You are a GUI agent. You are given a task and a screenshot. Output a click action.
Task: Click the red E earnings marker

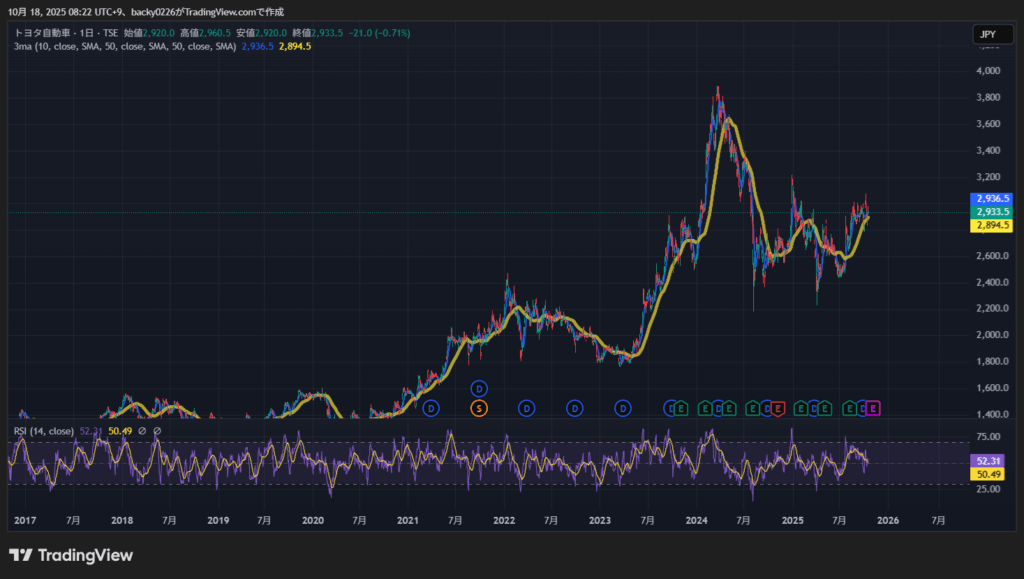[778, 408]
